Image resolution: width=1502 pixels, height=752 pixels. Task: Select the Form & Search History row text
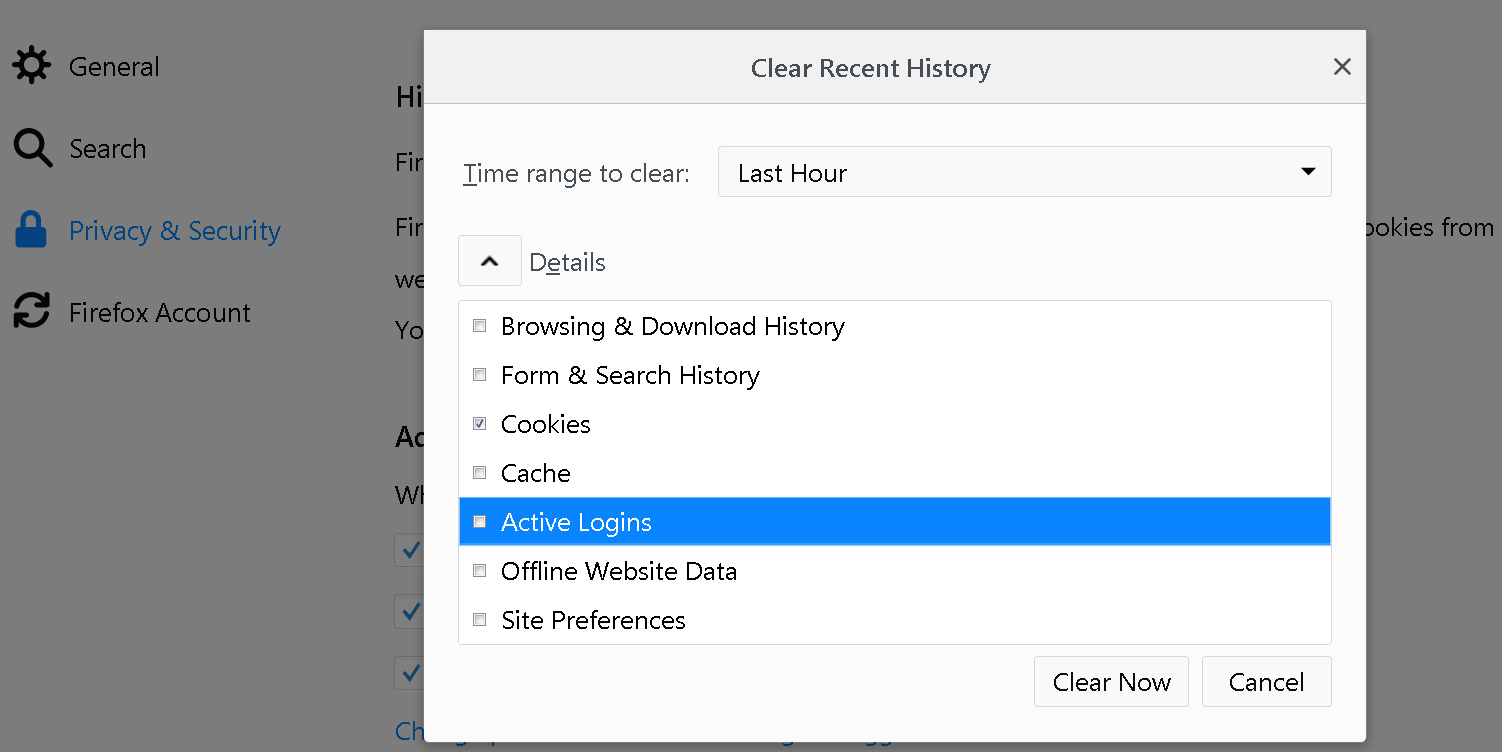(630, 375)
